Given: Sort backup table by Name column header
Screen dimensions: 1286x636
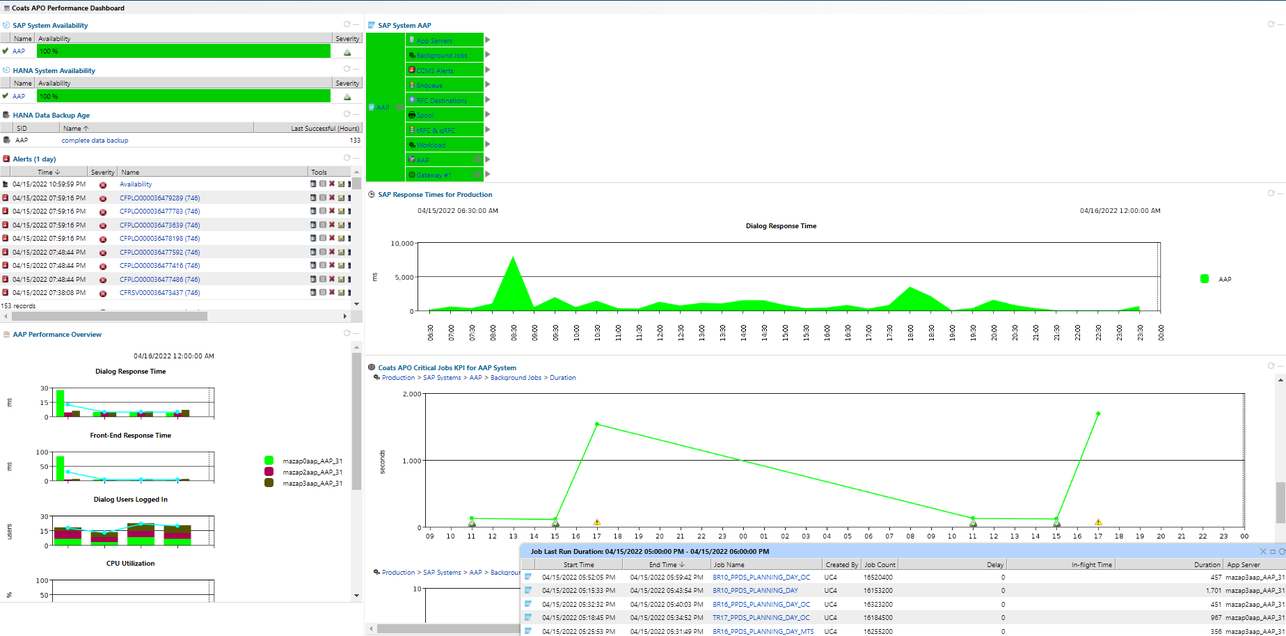Looking at the screenshot, I should pos(155,128).
